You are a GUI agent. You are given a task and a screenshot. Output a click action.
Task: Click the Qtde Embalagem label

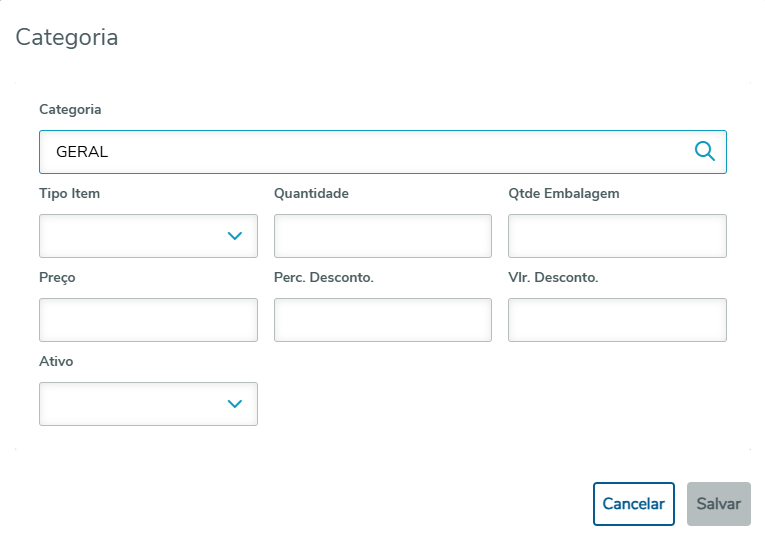click(x=563, y=193)
